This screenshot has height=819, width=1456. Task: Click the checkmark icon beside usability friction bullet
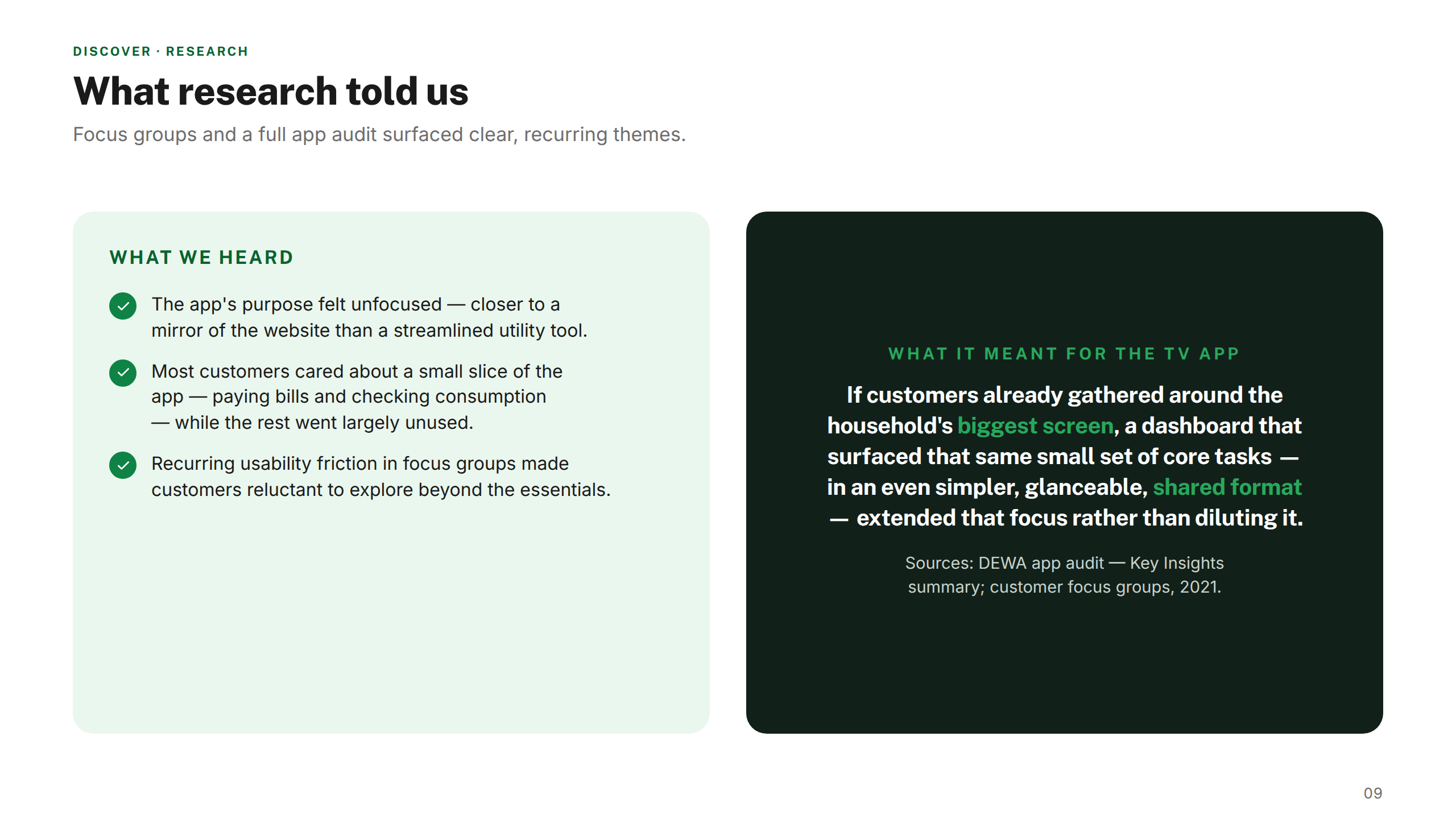(123, 465)
